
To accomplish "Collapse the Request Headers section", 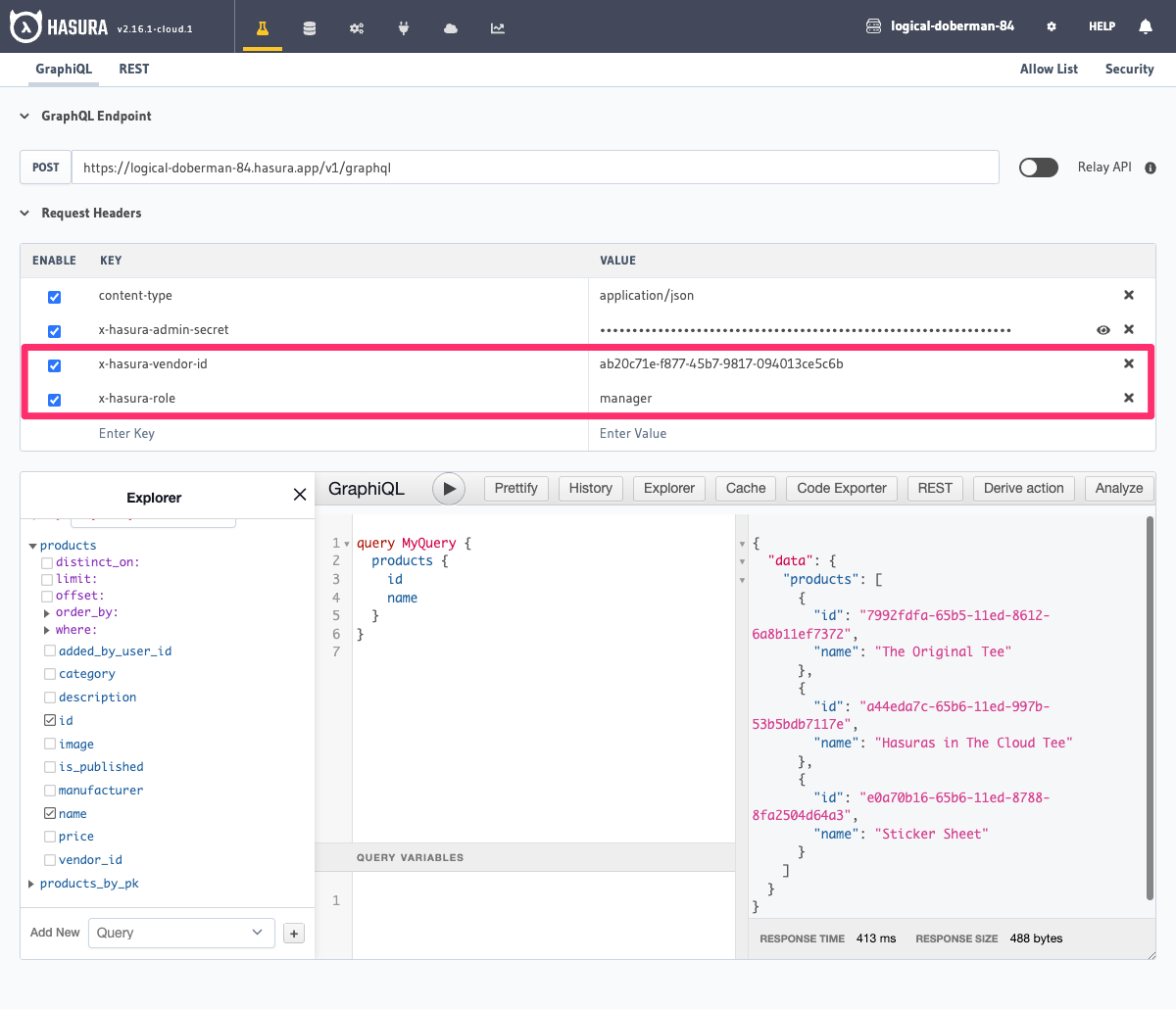I will click(x=24, y=213).
